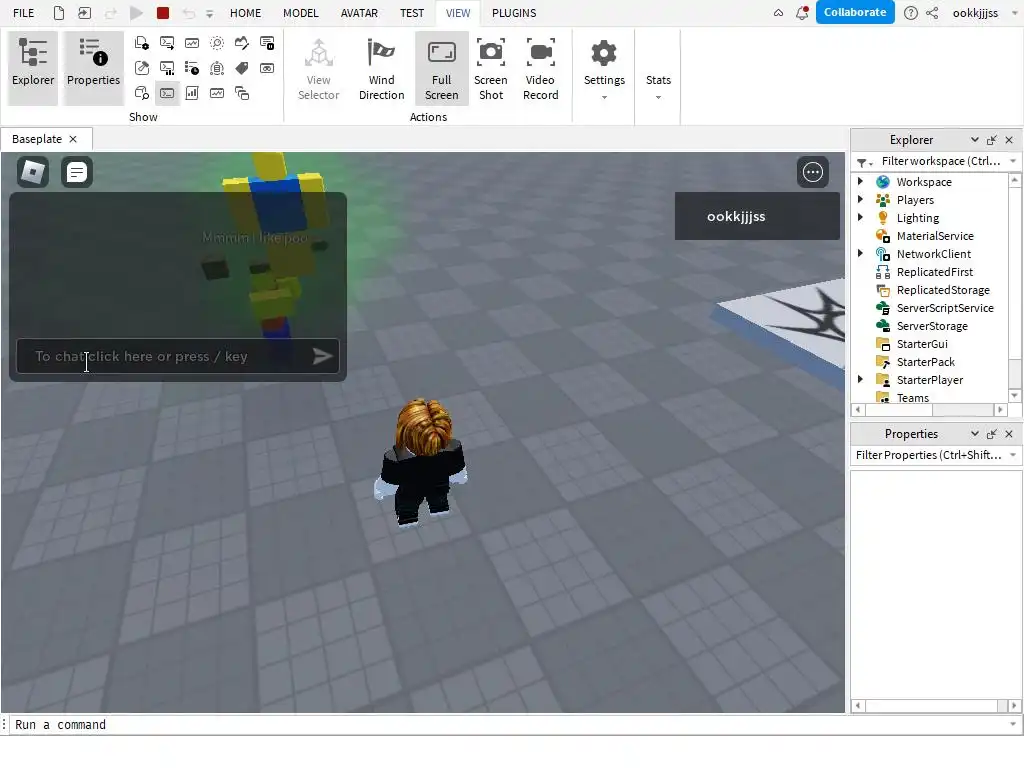Expand the StarterPlayer tree node
The height and width of the screenshot is (768, 1024).
pyautogui.click(x=860, y=379)
